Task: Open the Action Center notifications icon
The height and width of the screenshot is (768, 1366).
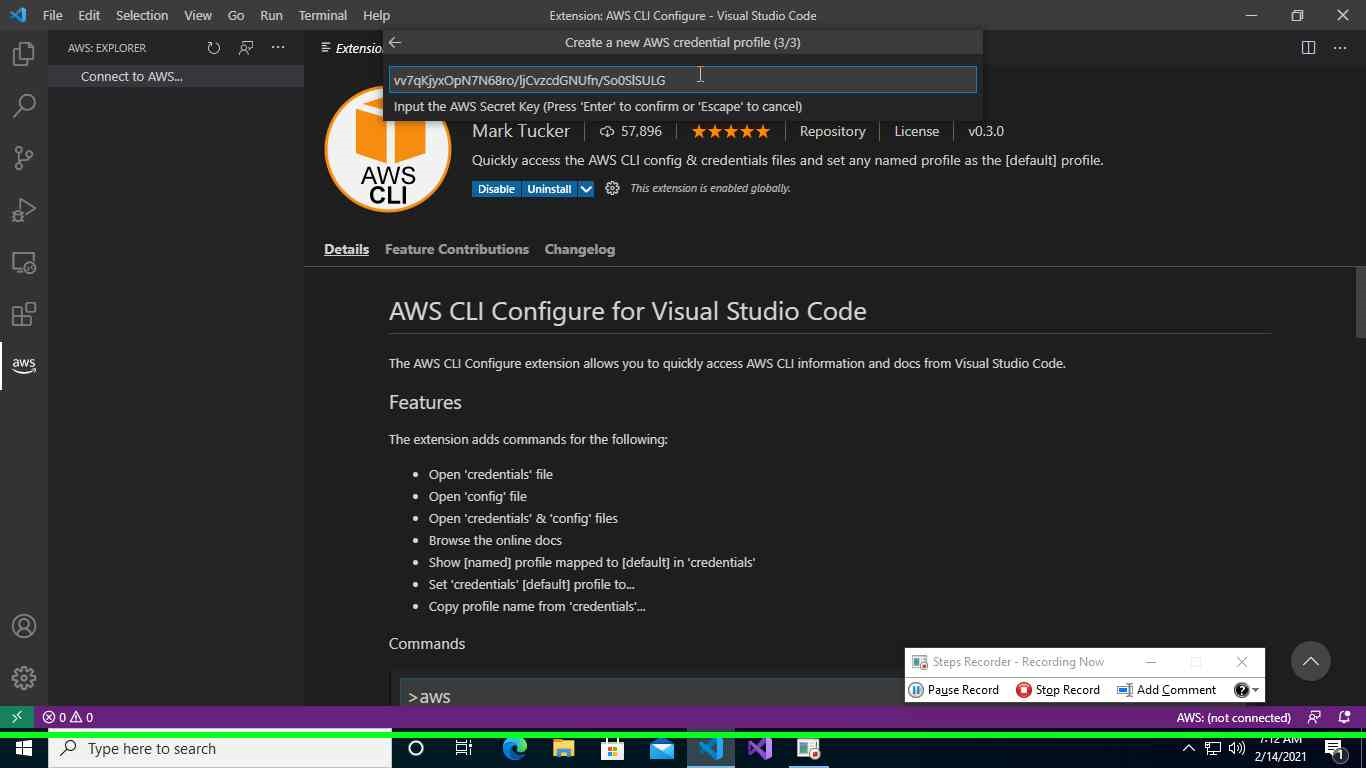Action: point(1334,748)
